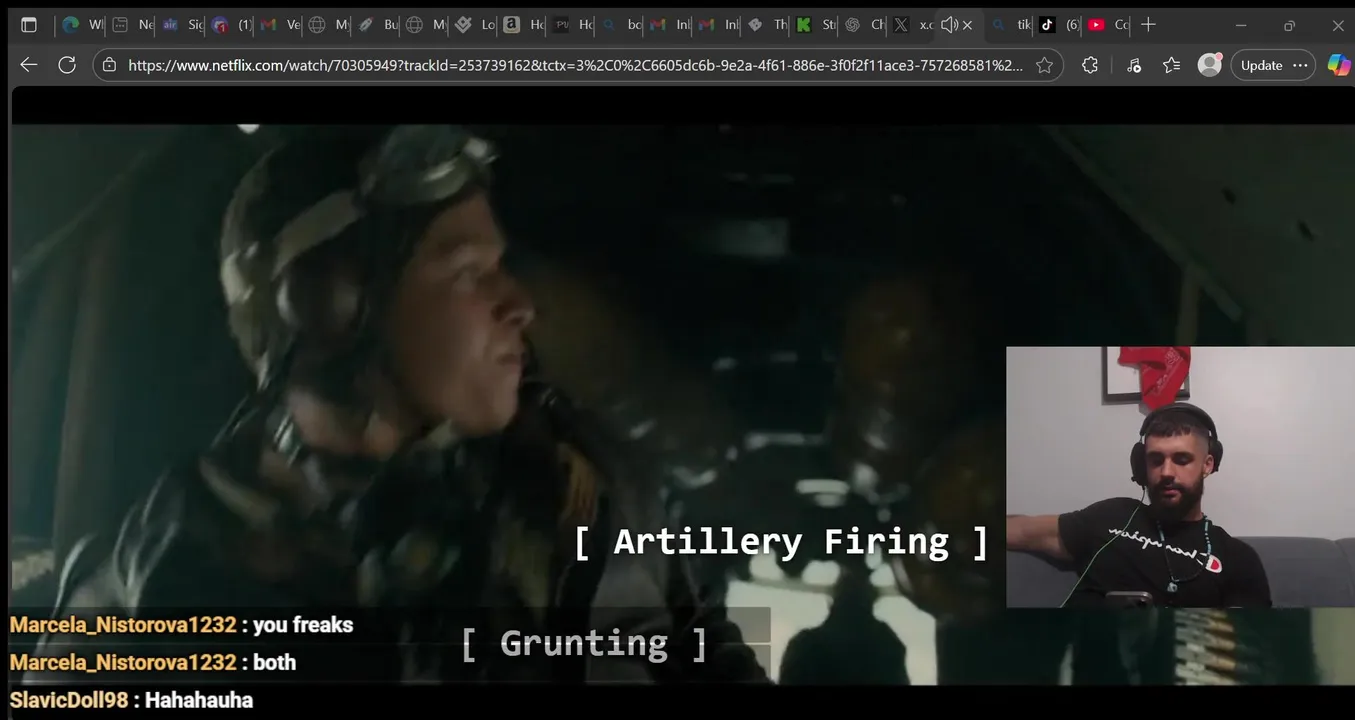Viewport: 1355px width, 720px height.
Task: Click the Netflix URL address bar
Action: tap(575, 65)
